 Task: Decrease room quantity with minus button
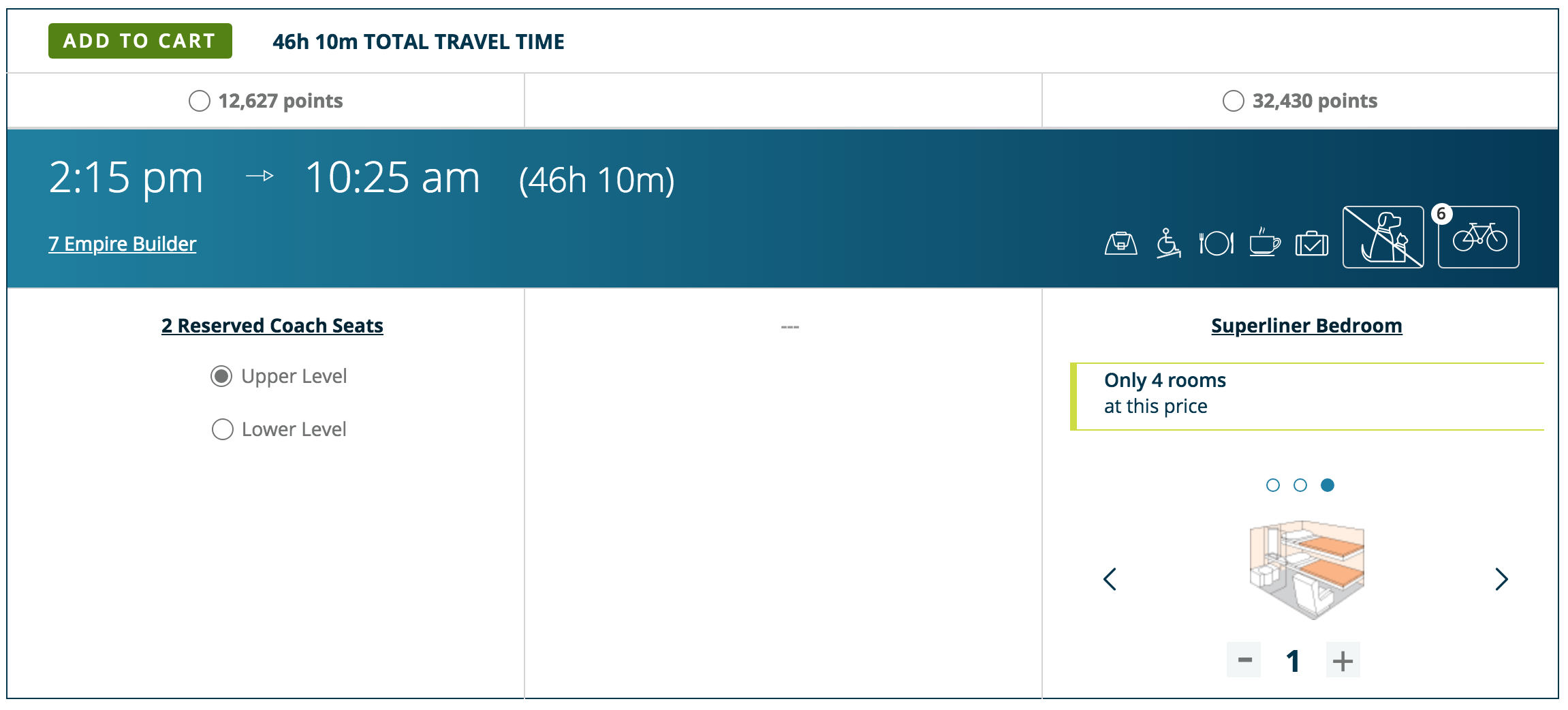[x=1244, y=660]
